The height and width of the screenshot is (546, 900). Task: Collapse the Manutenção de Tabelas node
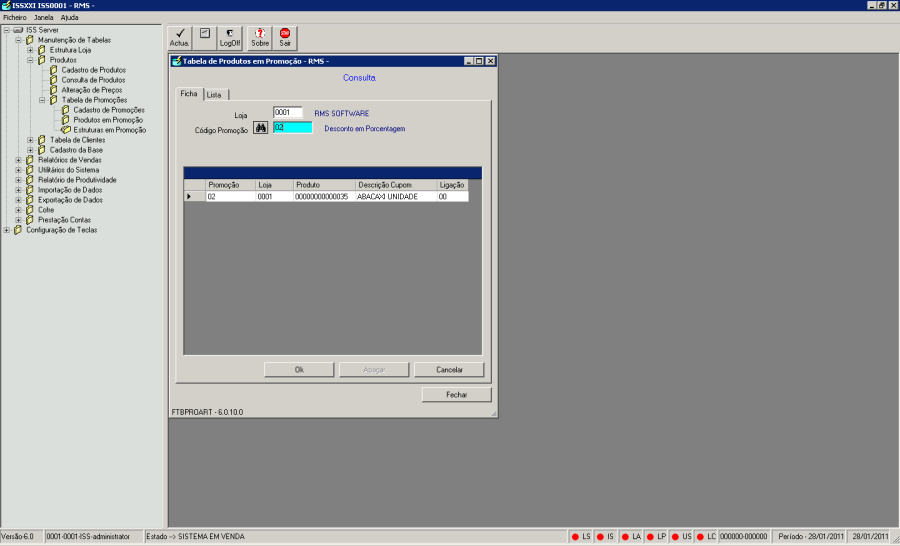[18, 40]
